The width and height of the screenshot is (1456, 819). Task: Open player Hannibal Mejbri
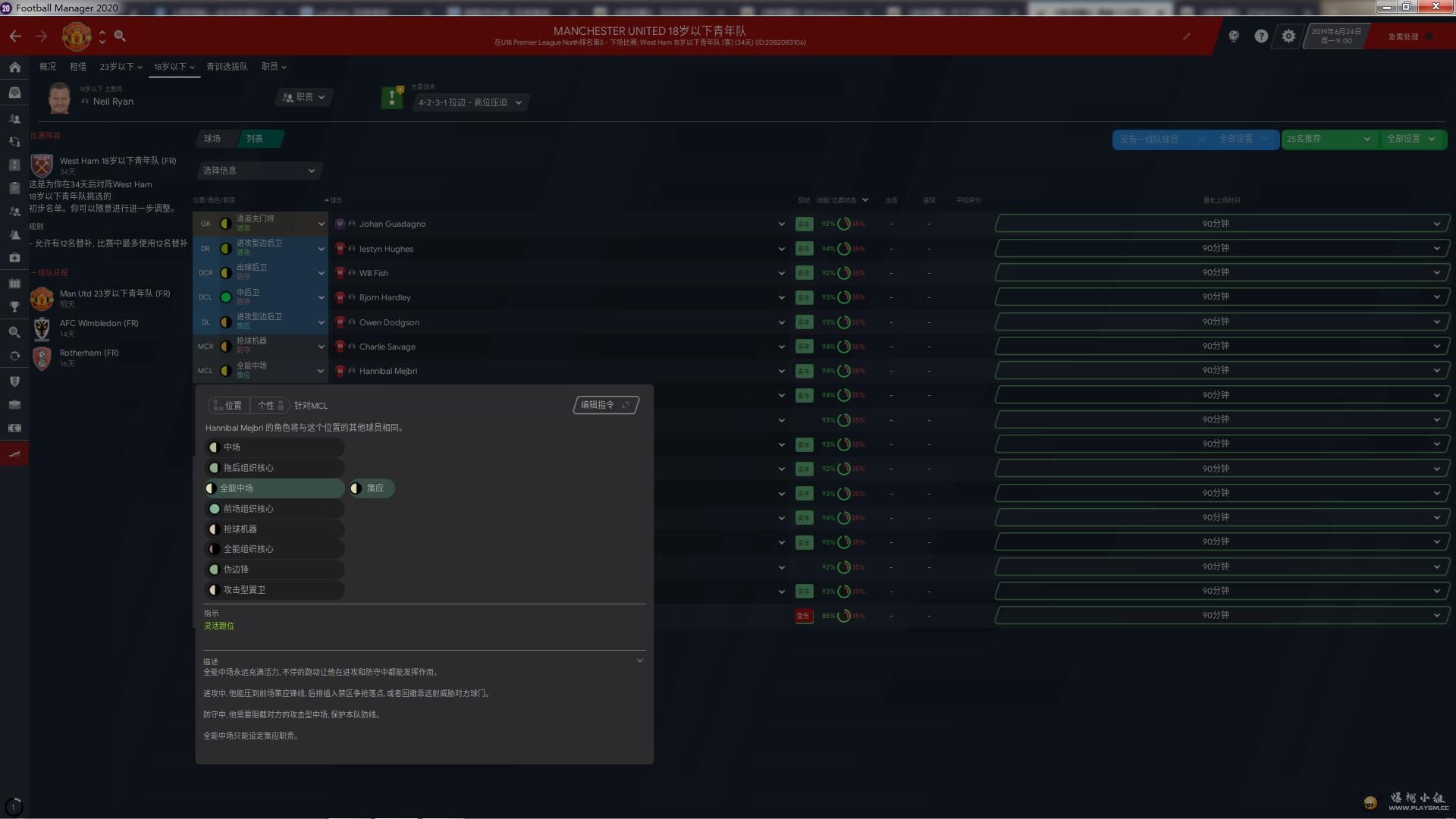pos(388,371)
